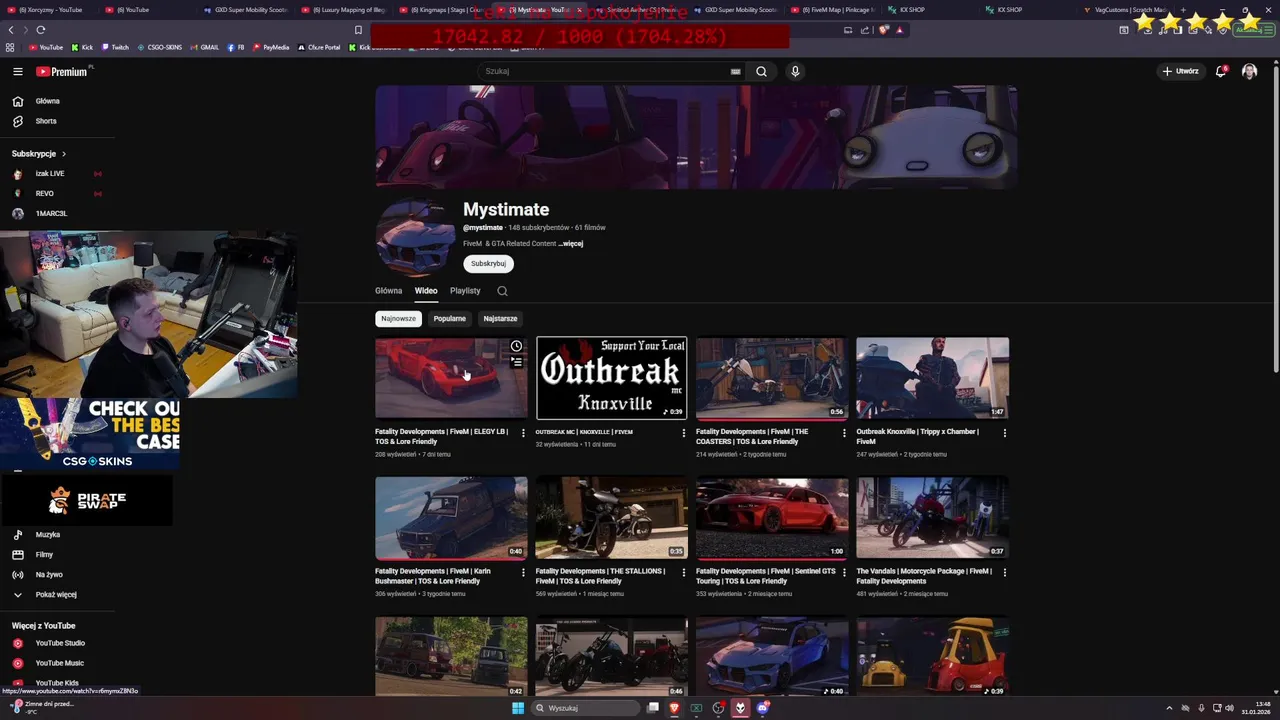The width and height of the screenshot is (1280, 720).
Task: Open Brave from the taskbar
Action: [x=675, y=708]
